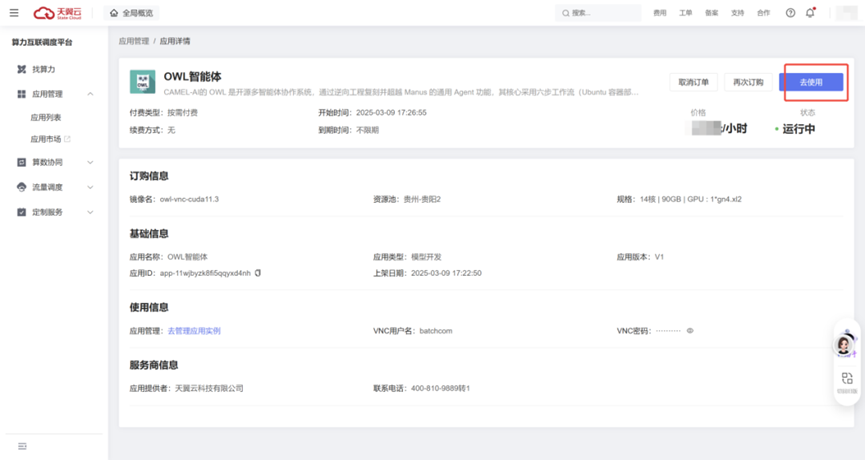Reveal VNC password with the eye icon
865x460 pixels.
point(690,331)
